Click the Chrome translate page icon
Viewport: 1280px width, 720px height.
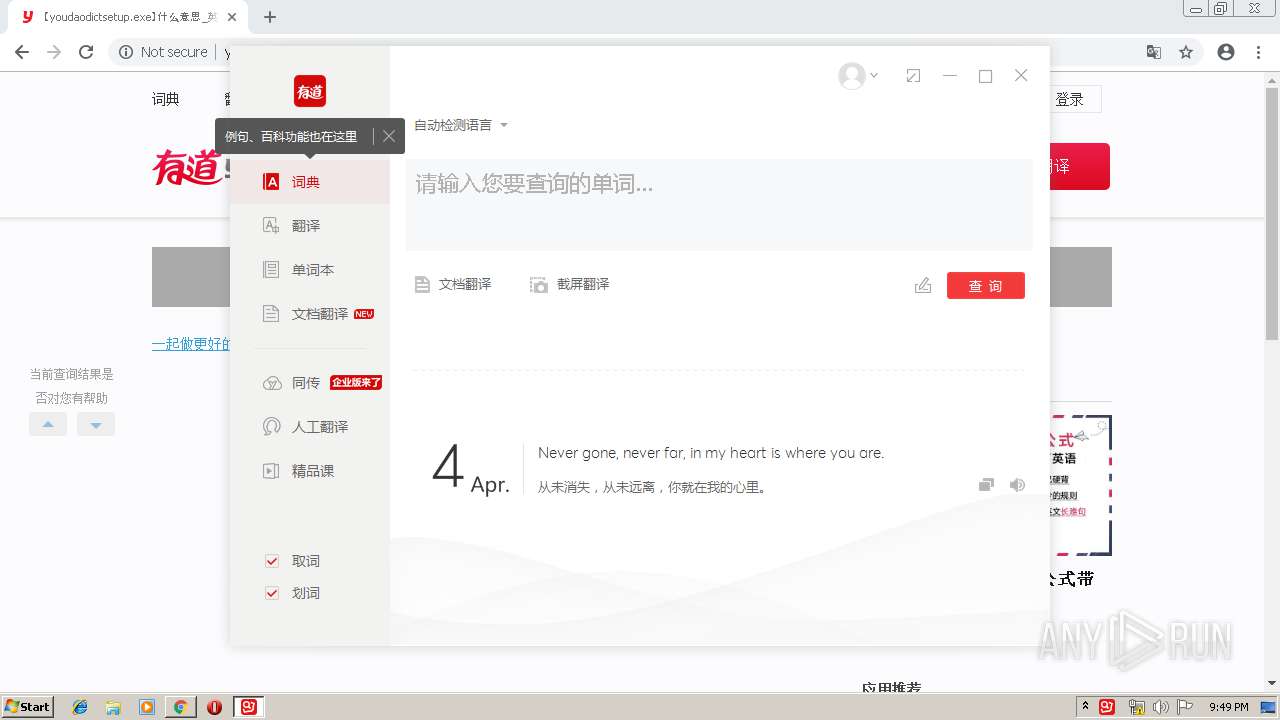(x=1154, y=52)
